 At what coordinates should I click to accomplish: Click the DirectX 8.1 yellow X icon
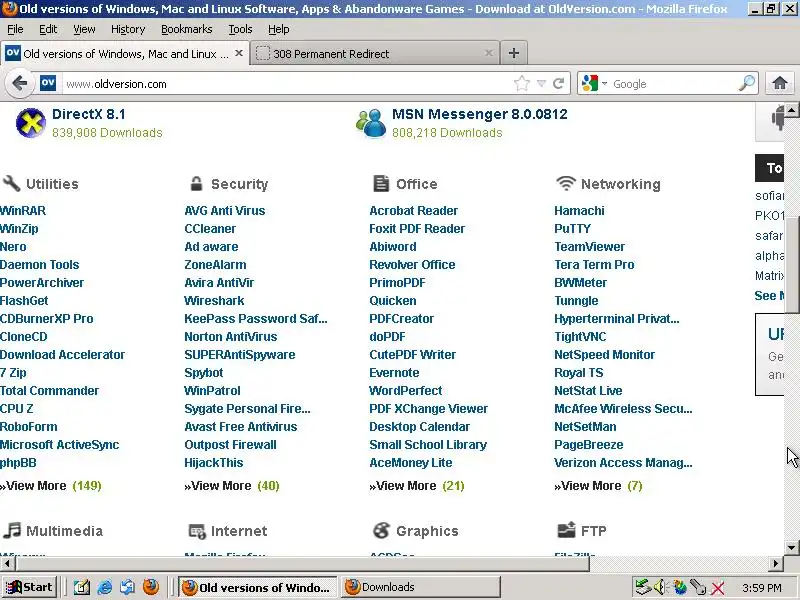(31, 123)
